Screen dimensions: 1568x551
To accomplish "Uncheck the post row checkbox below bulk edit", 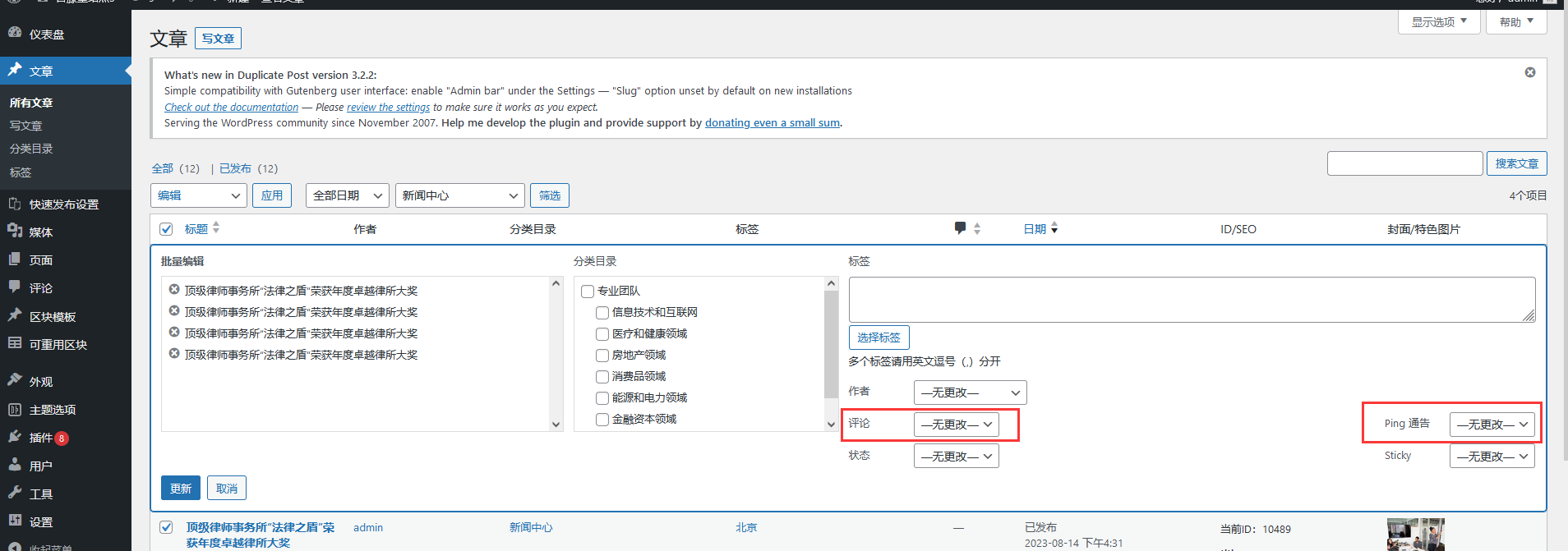I will (x=166, y=527).
